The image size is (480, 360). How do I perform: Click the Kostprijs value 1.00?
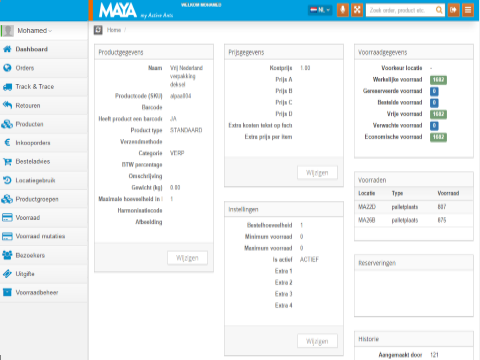pyautogui.click(x=305, y=68)
